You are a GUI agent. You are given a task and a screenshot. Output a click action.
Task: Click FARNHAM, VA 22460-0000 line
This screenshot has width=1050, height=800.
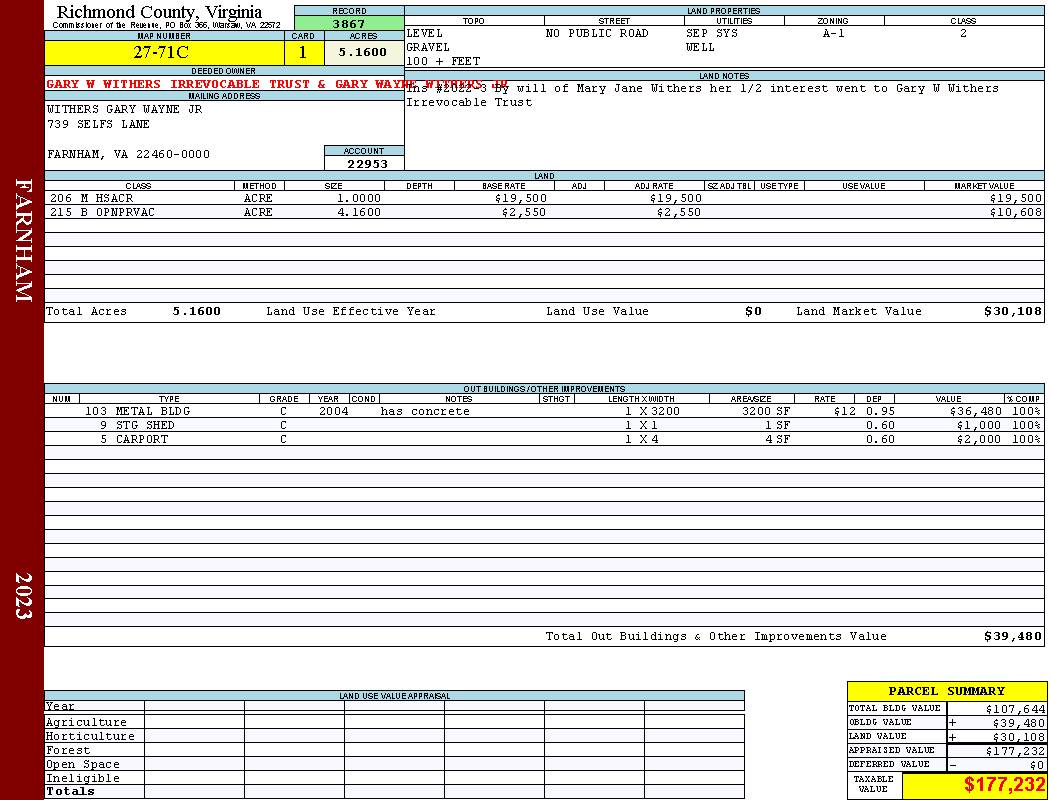(129, 154)
